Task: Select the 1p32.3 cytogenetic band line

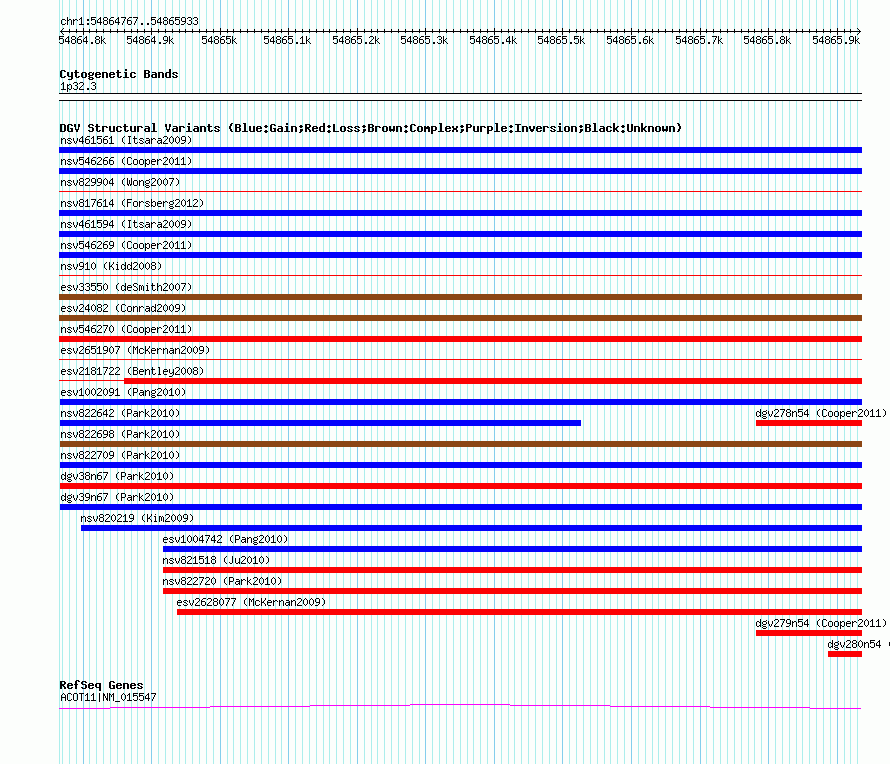Action: [x=460, y=97]
